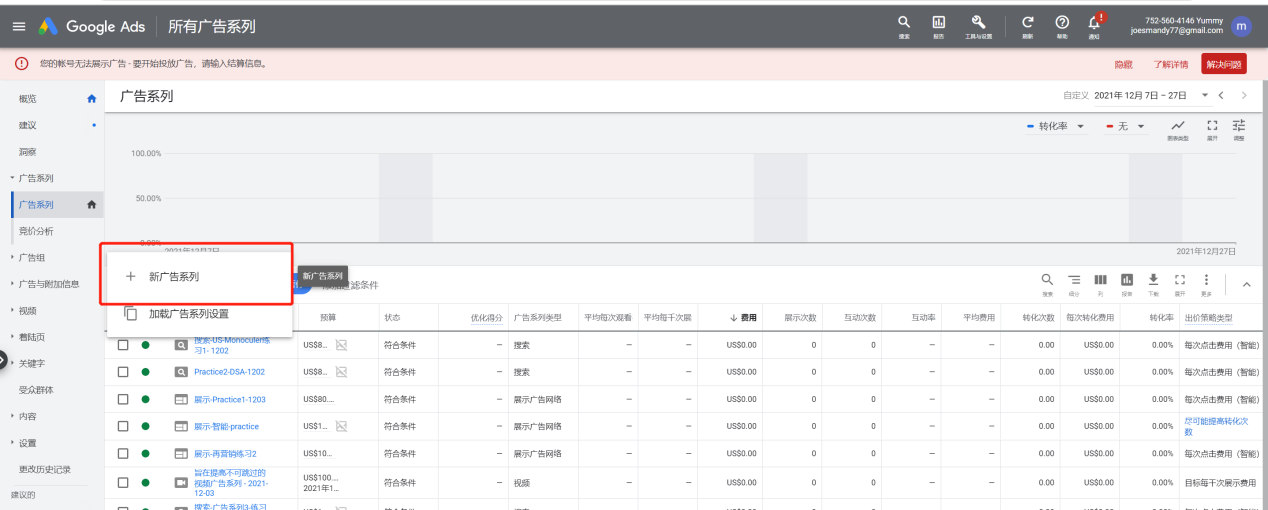1268x510 pixels.
Task: Click the warning alert icon in banner
Action: pos(21,63)
